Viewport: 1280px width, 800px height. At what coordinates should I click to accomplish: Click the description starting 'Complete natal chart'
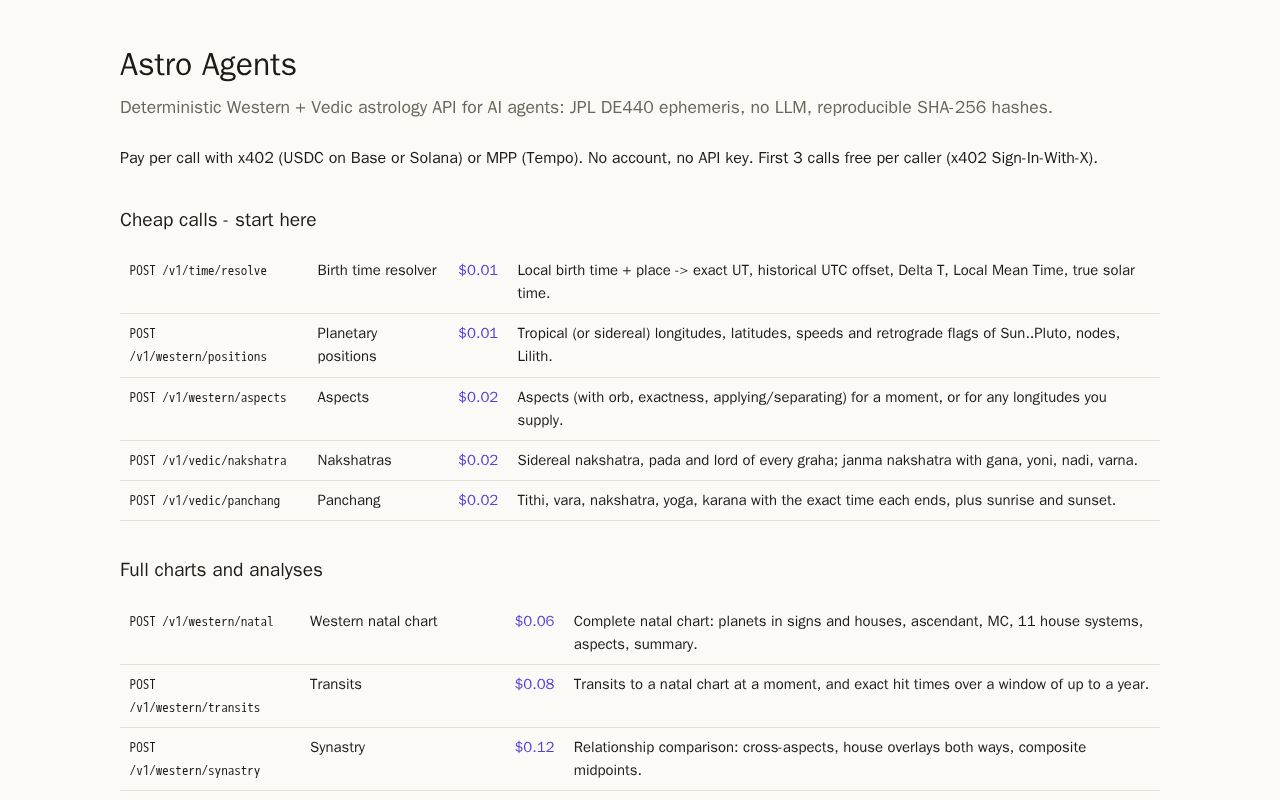[858, 633]
